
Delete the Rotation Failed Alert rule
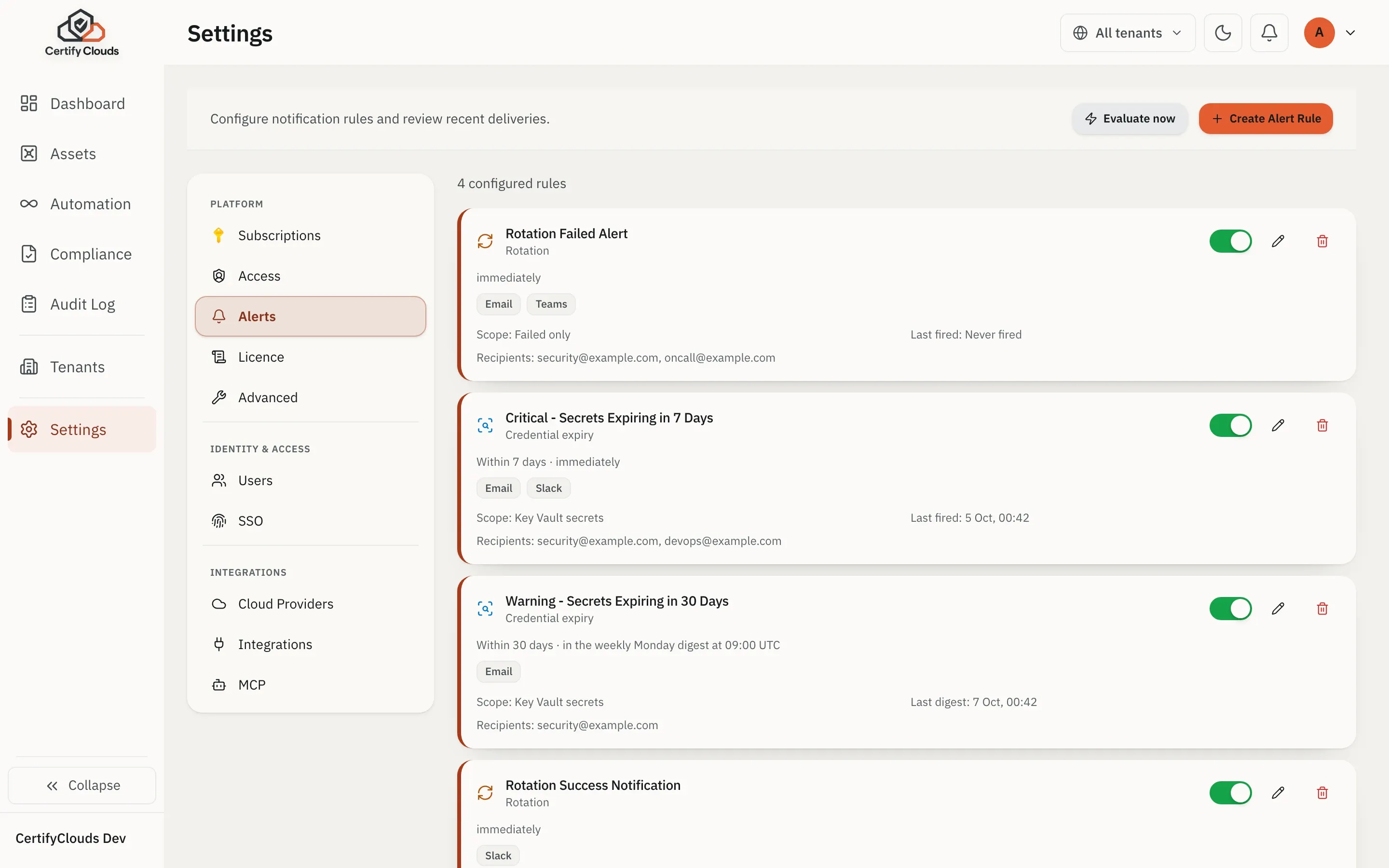[1322, 241]
